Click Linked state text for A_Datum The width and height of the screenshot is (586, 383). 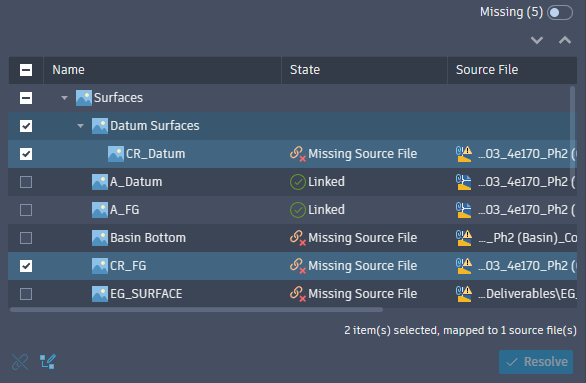(326, 182)
